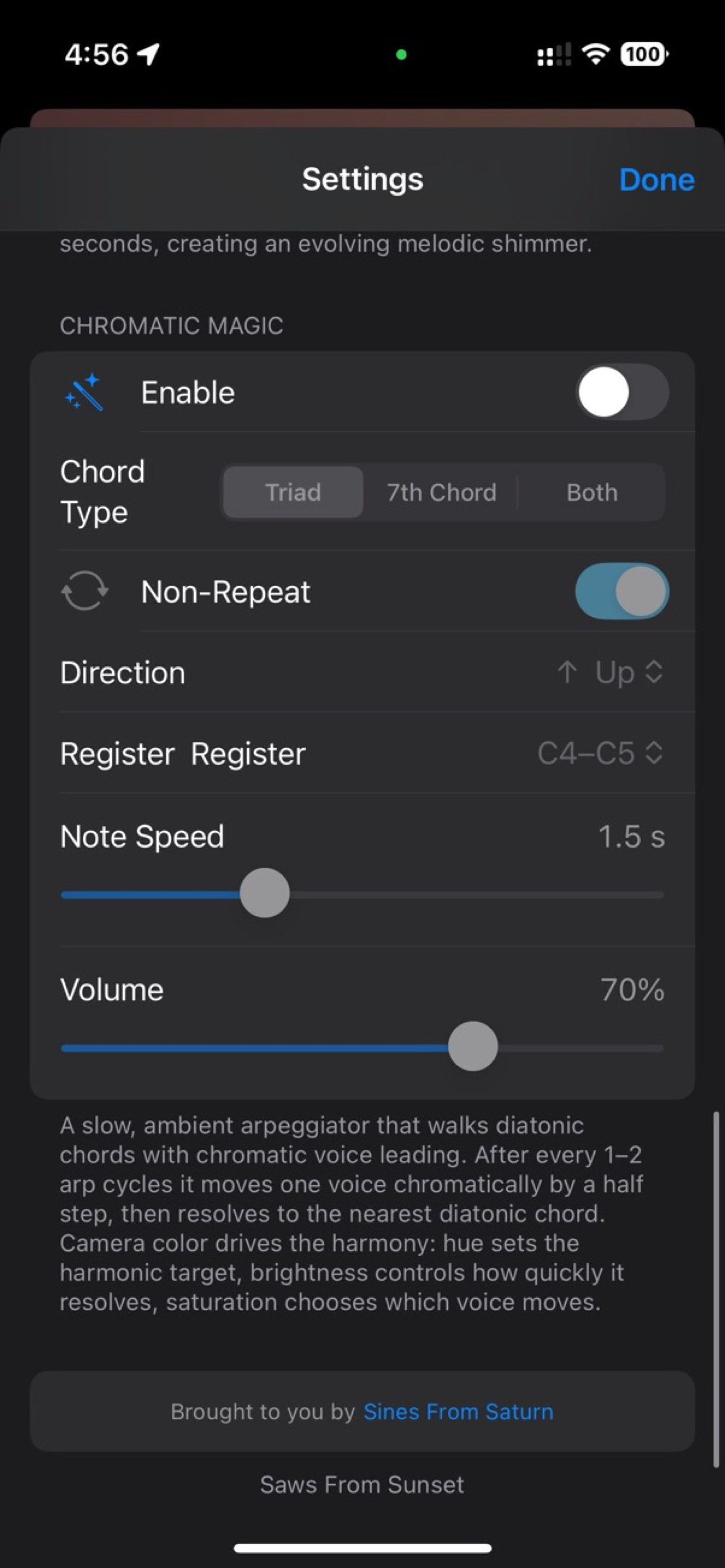The image size is (725, 1568).
Task: Tap the green camera indicator dot
Action: click(401, 55)
